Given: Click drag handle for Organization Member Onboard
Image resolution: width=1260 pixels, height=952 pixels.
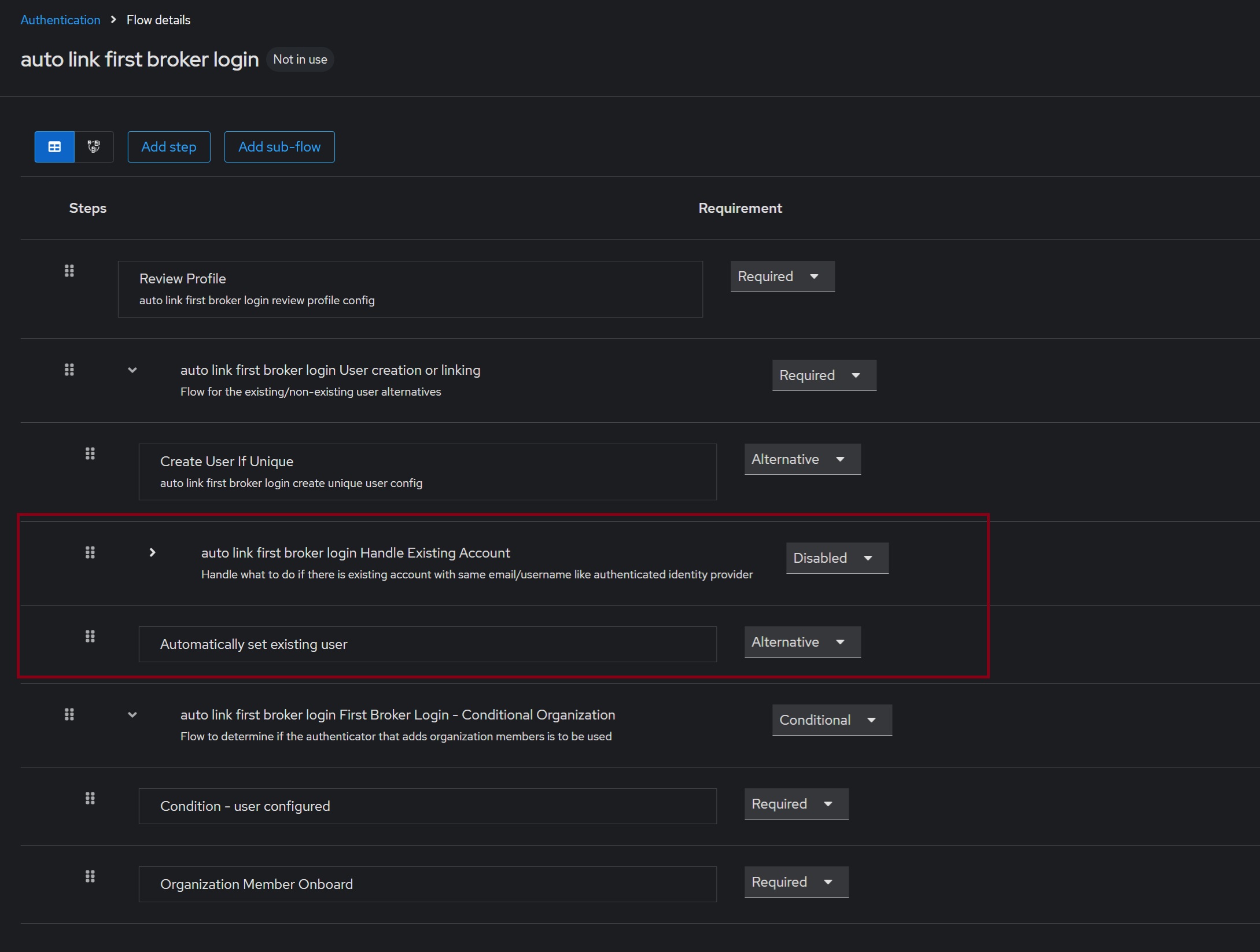Looking at the screenshot, I should (90, 876).
